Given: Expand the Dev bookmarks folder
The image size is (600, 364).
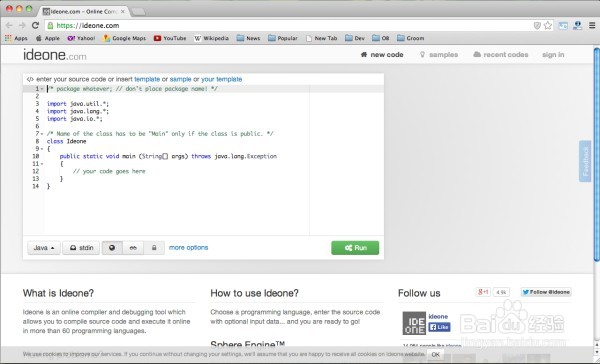Looking at the screenshot, I should [x=355, y=38].
